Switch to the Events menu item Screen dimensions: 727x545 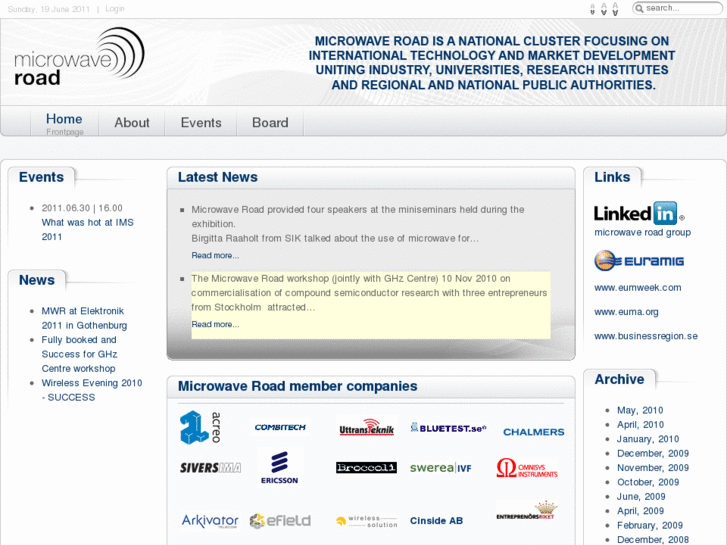coord(200,123)
